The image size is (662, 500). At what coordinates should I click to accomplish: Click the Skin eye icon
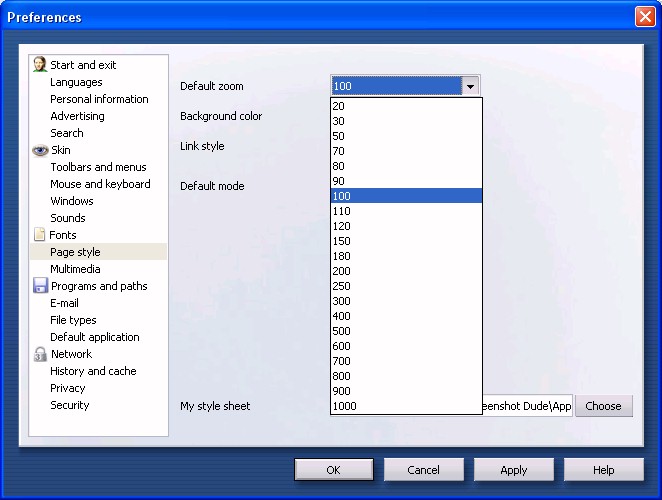pyautogui.click(x=40, y=150)
